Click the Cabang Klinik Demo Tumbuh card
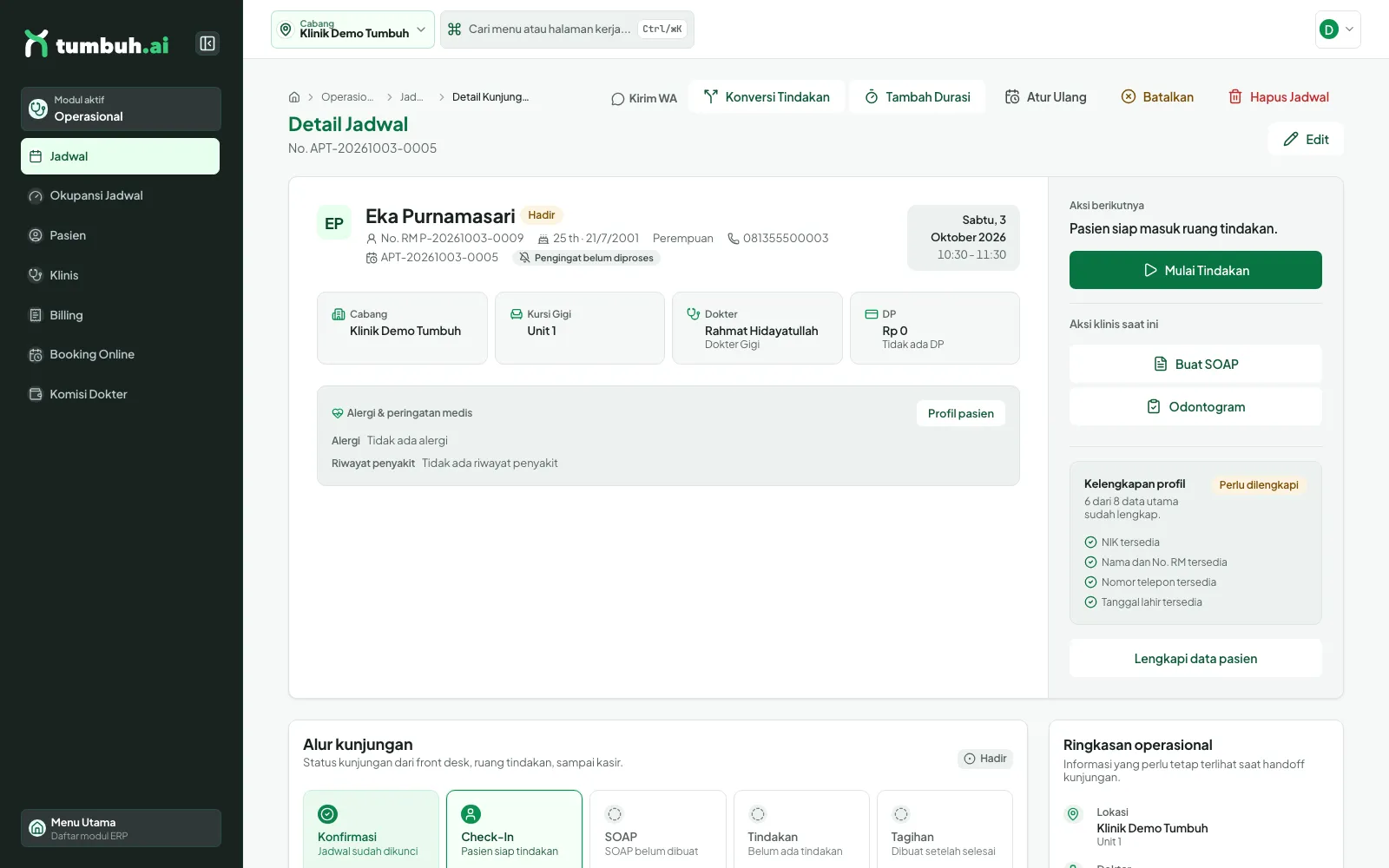Image resolution: width=1389 pixels, height=868 pixels. pyautogui.click(x=402, y=328)
